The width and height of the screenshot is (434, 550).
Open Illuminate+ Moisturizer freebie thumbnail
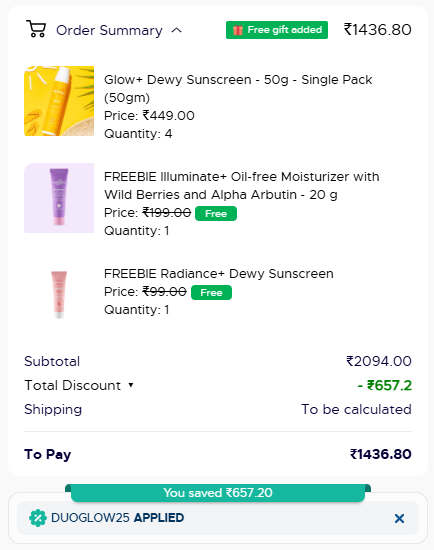(x=59, y=198)
